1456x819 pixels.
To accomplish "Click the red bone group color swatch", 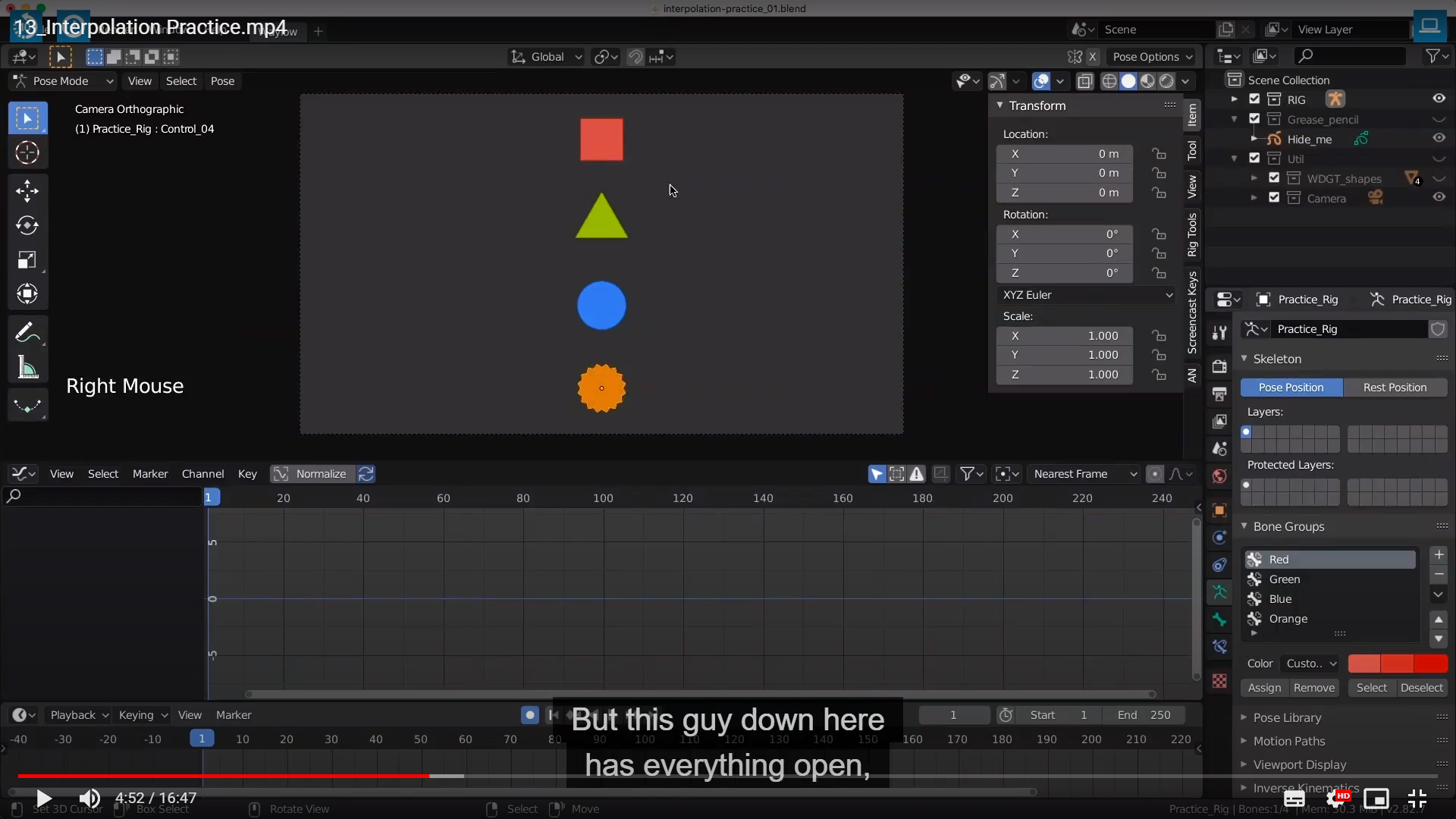I will (x=1397, y=664).
